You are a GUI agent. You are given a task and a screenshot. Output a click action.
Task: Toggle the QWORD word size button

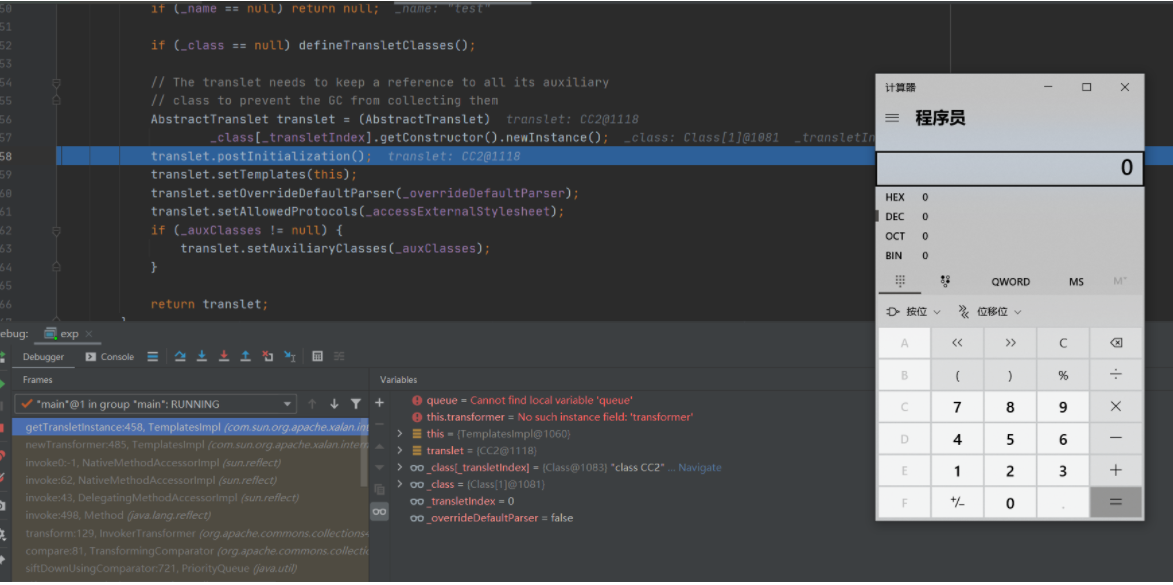(1011, 281)
